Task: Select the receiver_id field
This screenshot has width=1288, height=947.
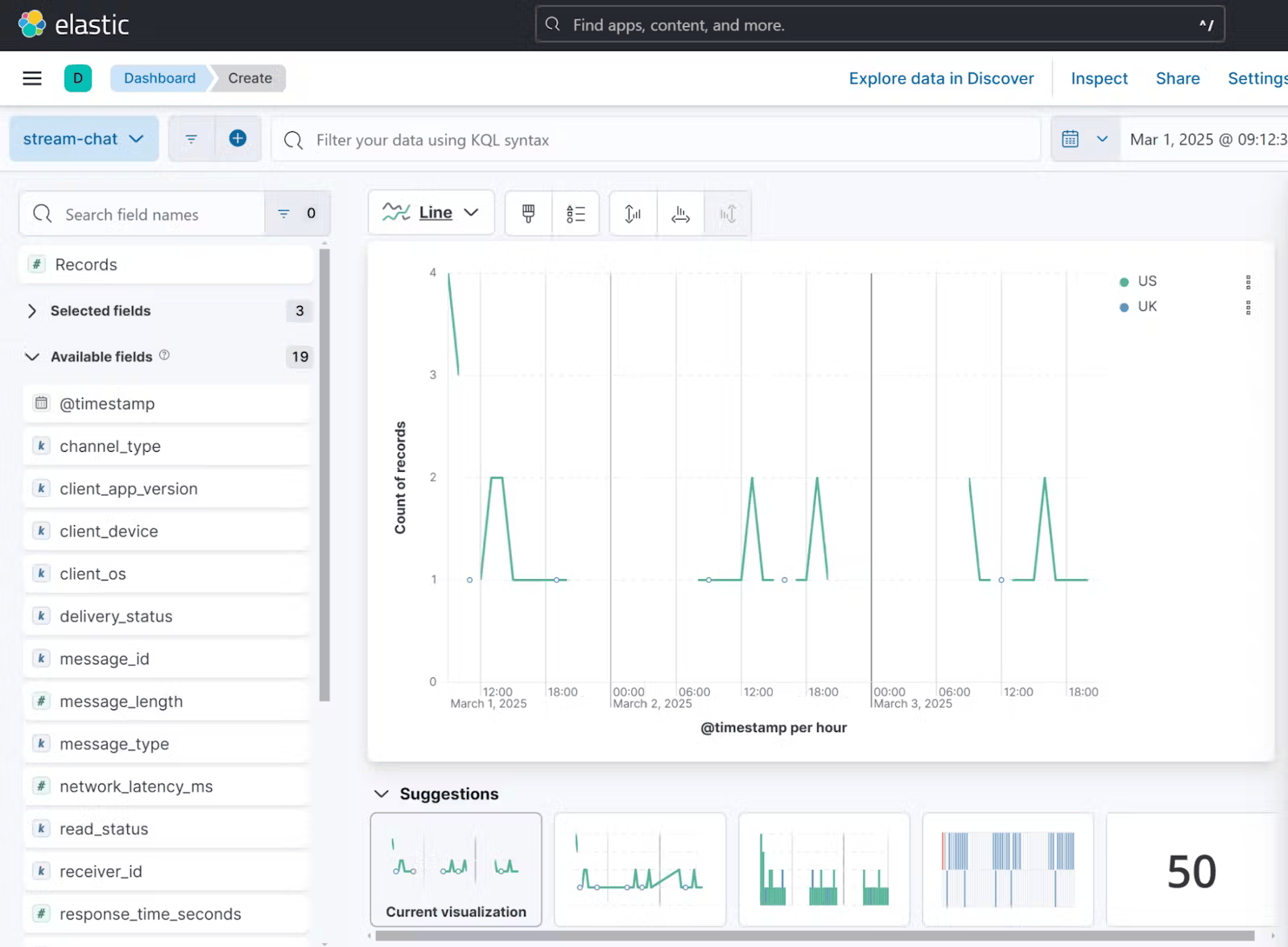Action: click(167, 871)
